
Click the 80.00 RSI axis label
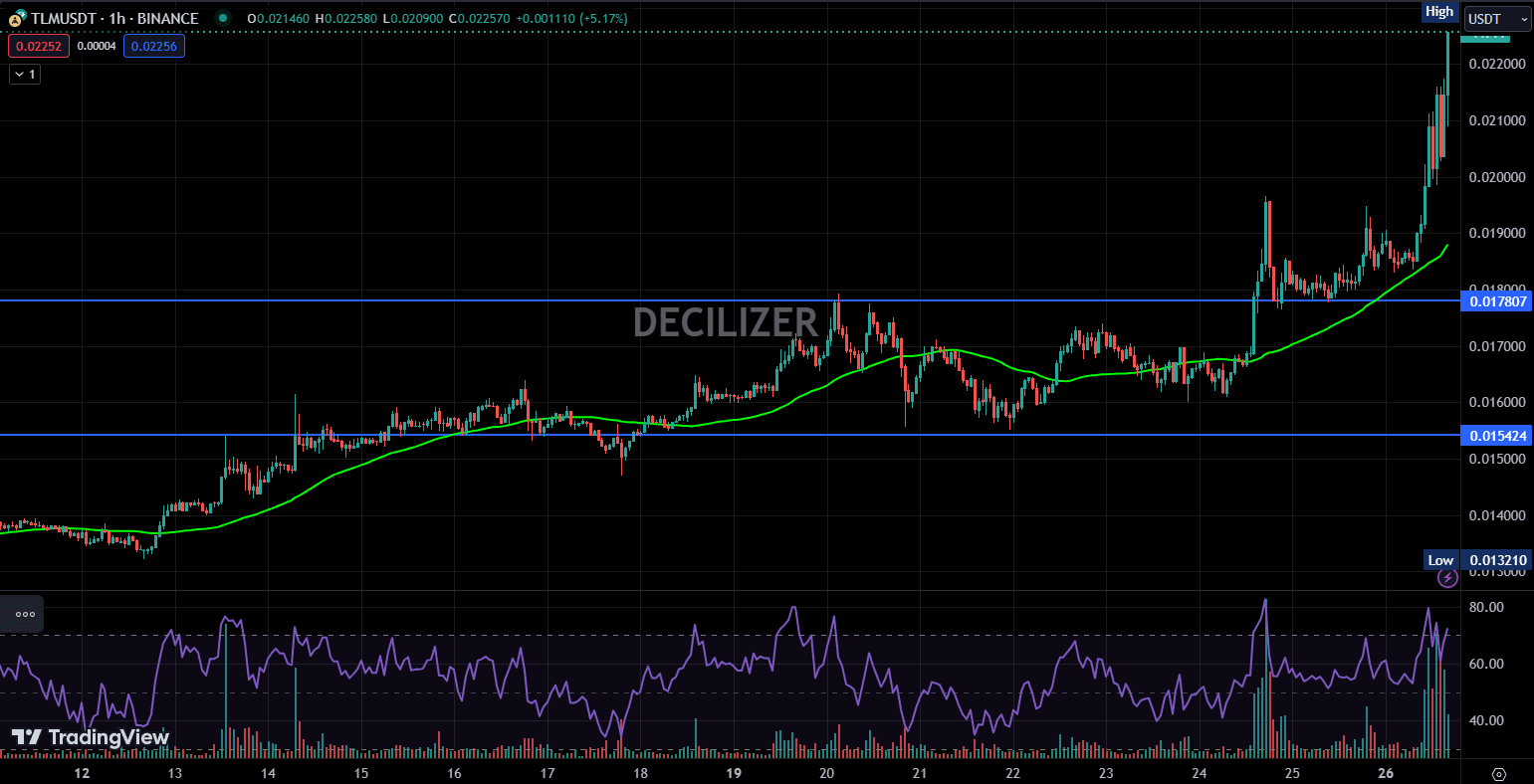tap(1485, 607)
